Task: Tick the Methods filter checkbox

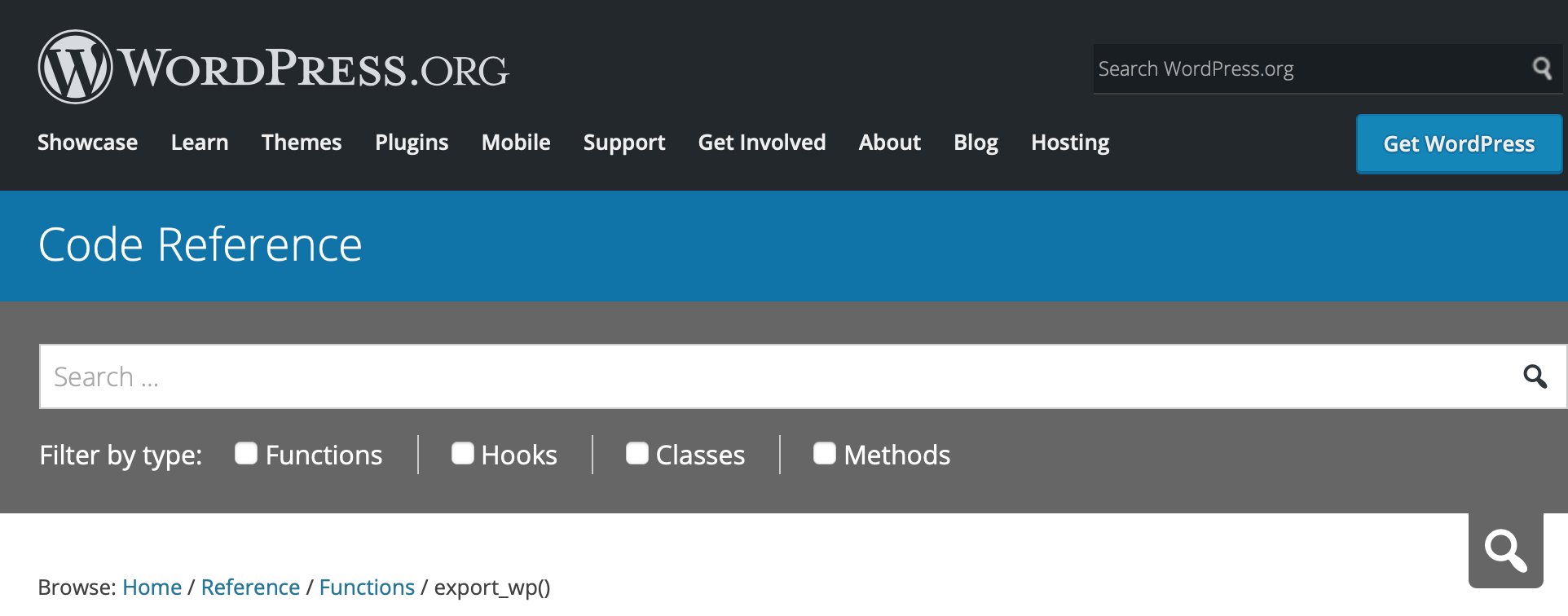Action: (x=825, y=453)
